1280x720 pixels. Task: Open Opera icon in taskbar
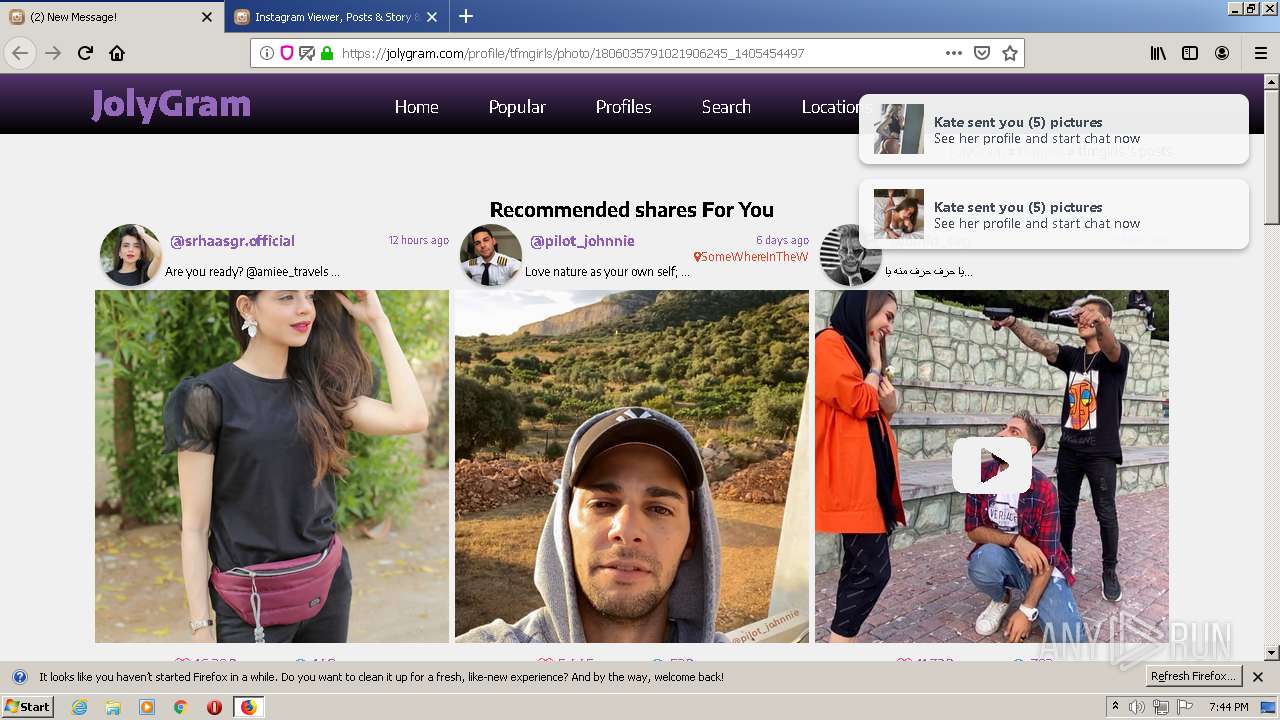coord(214,707)
